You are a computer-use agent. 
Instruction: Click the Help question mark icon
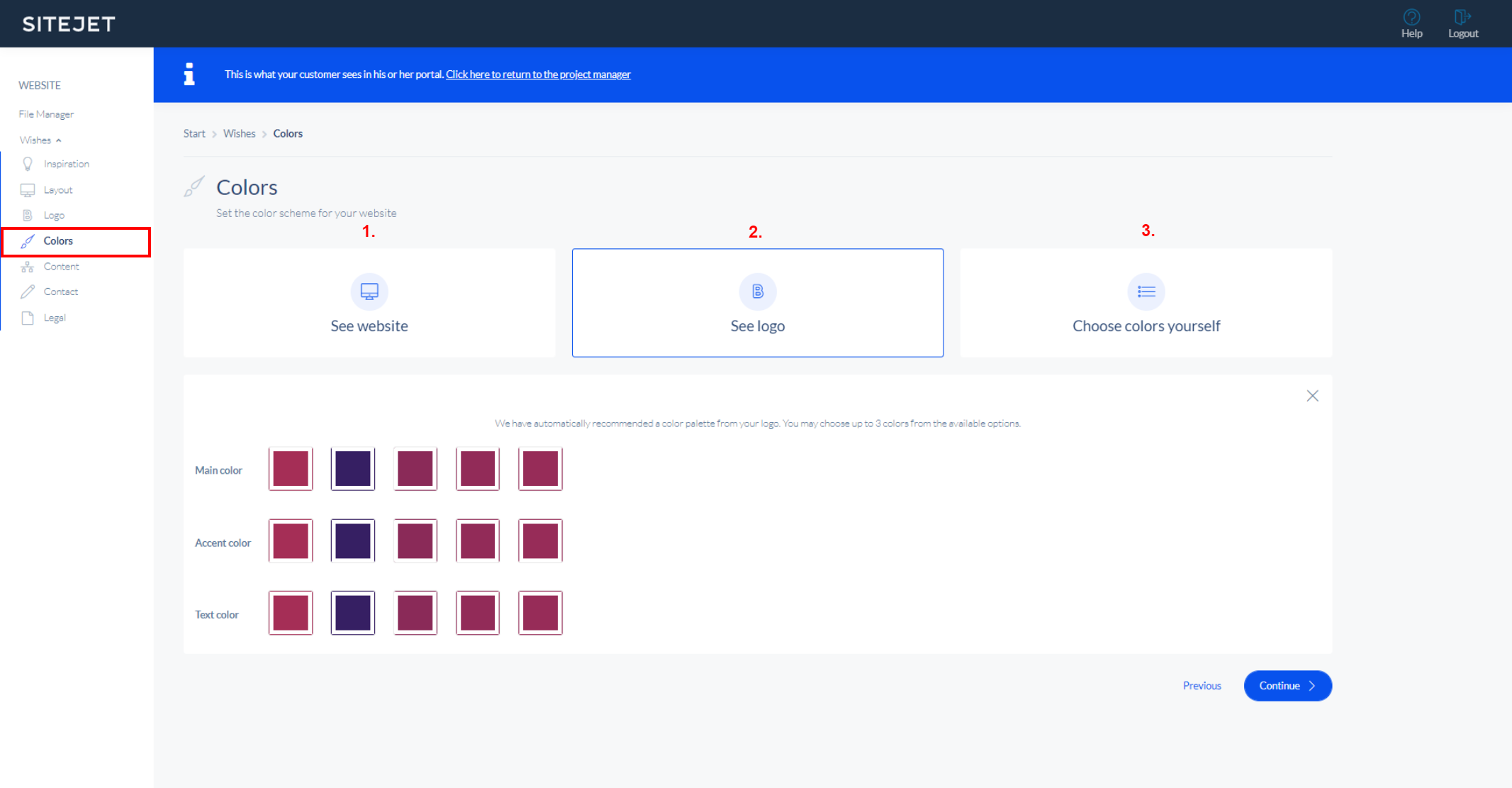coord(1411,17)
